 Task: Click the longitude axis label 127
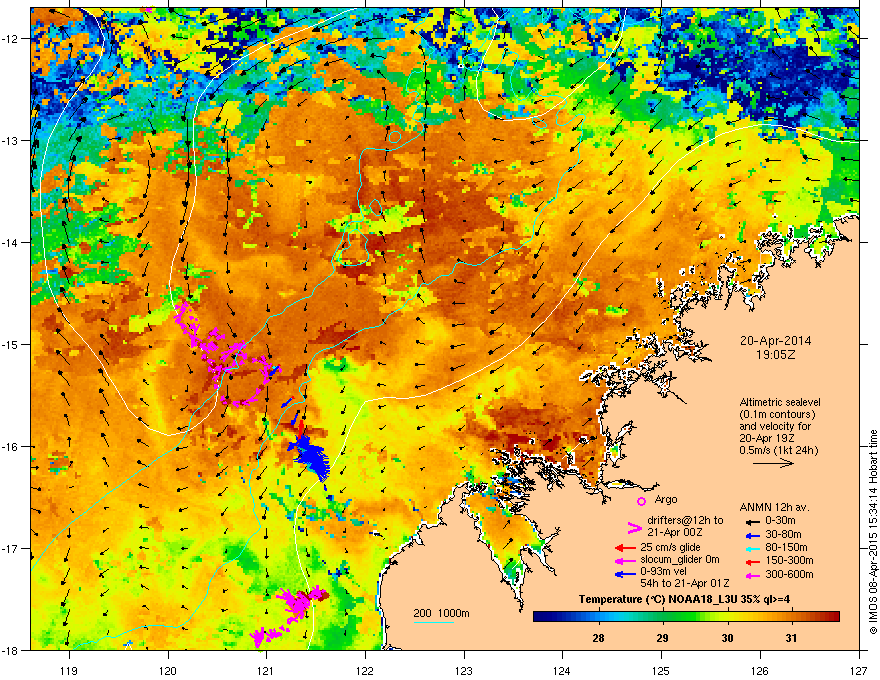click(859, 670)
